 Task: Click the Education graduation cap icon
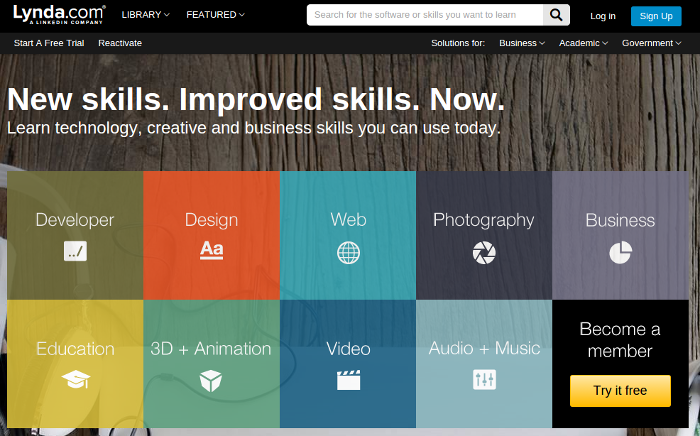(75, 379)
